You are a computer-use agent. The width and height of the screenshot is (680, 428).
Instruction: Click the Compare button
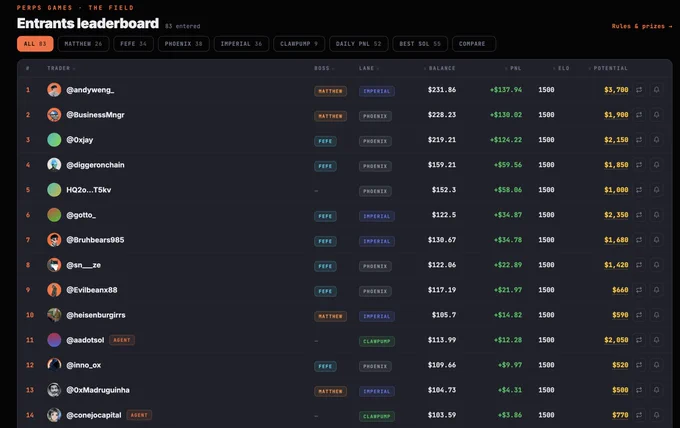click(474, 44)
